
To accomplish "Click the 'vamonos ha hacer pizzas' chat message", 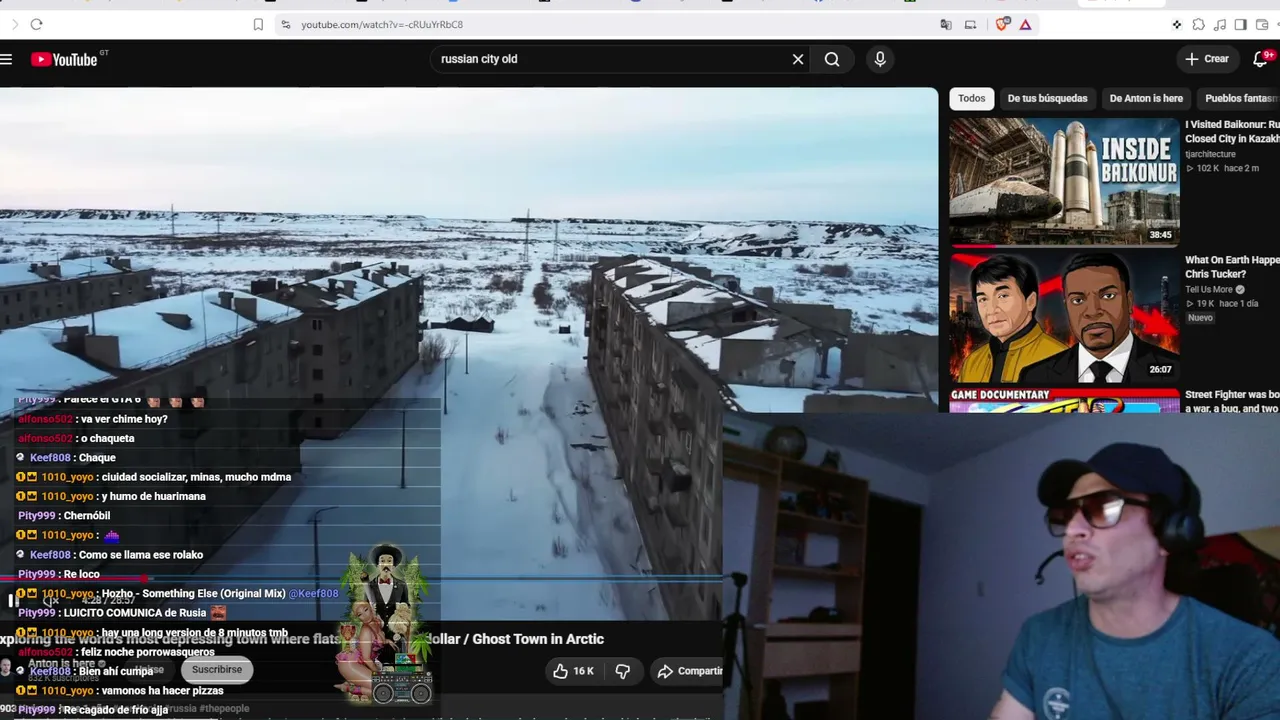I will click(x=120, y=691).
